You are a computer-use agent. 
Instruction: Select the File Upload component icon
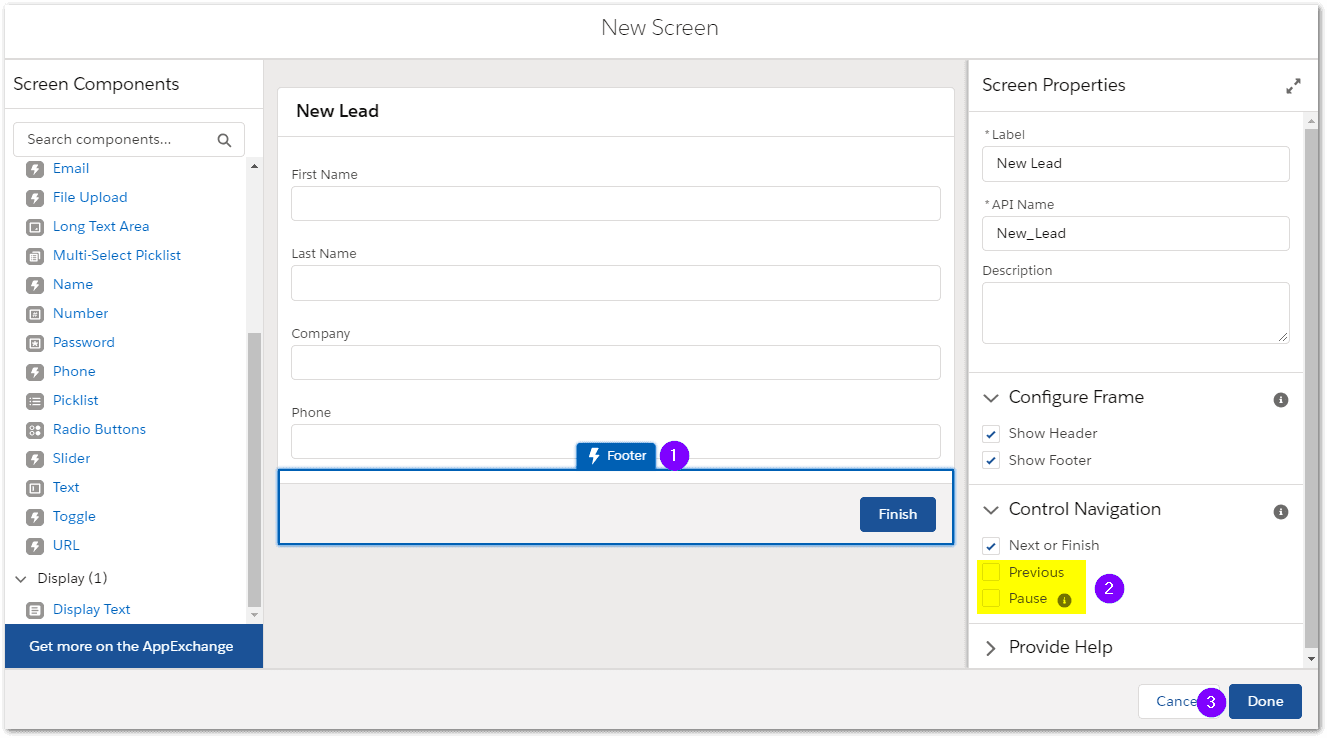[35, 198]
